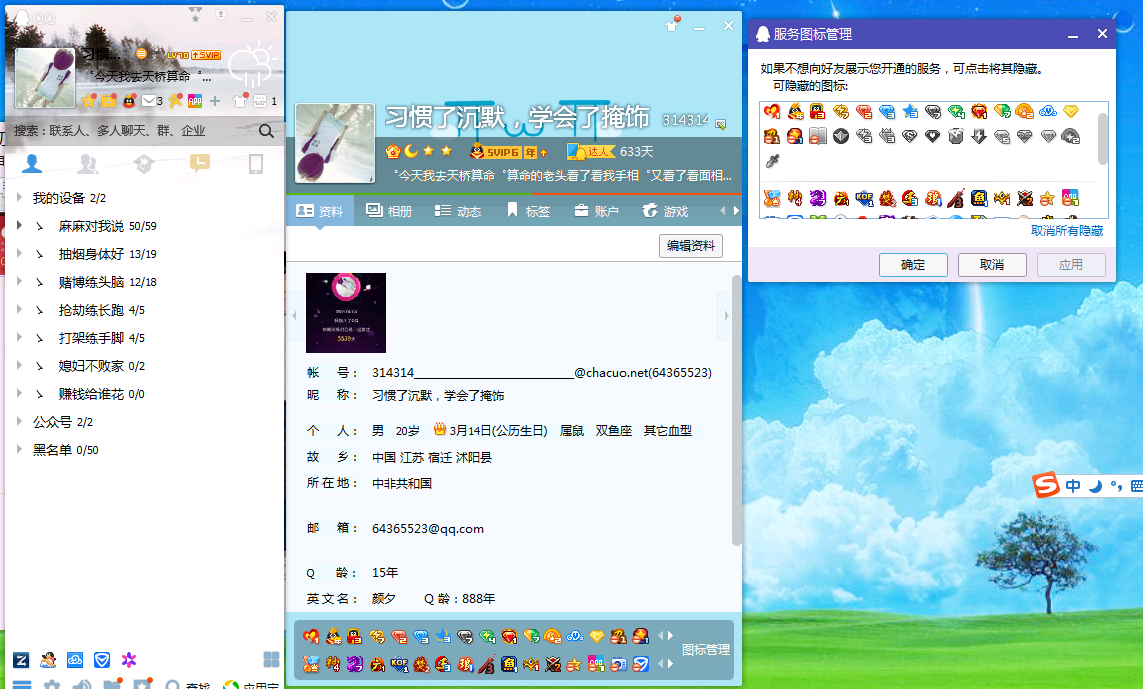The width and height of the screenshot is (1143, 689).
Task: Click the weather cloud icon in QQ panel
Action: coord(251,66)
